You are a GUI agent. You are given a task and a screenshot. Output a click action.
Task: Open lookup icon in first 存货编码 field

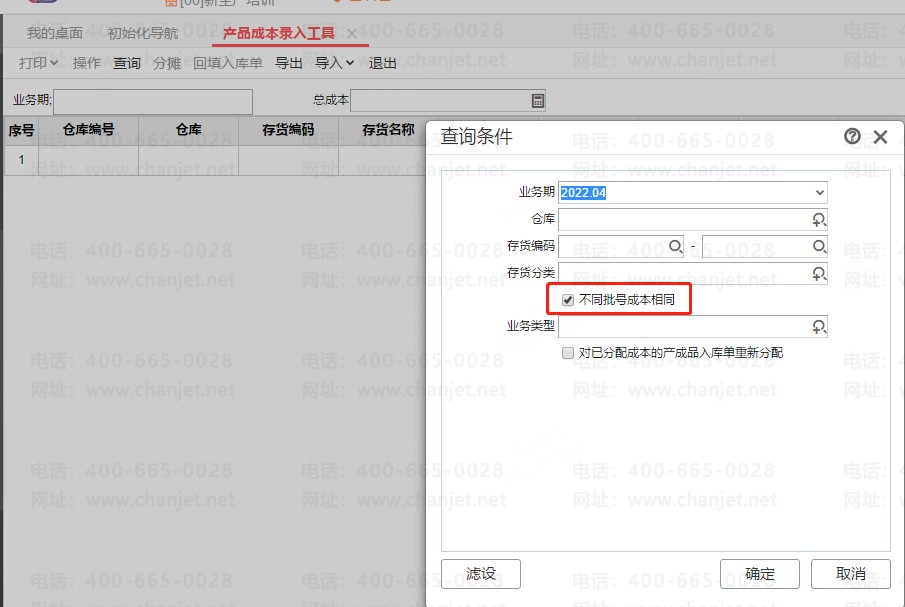[675, 246]
